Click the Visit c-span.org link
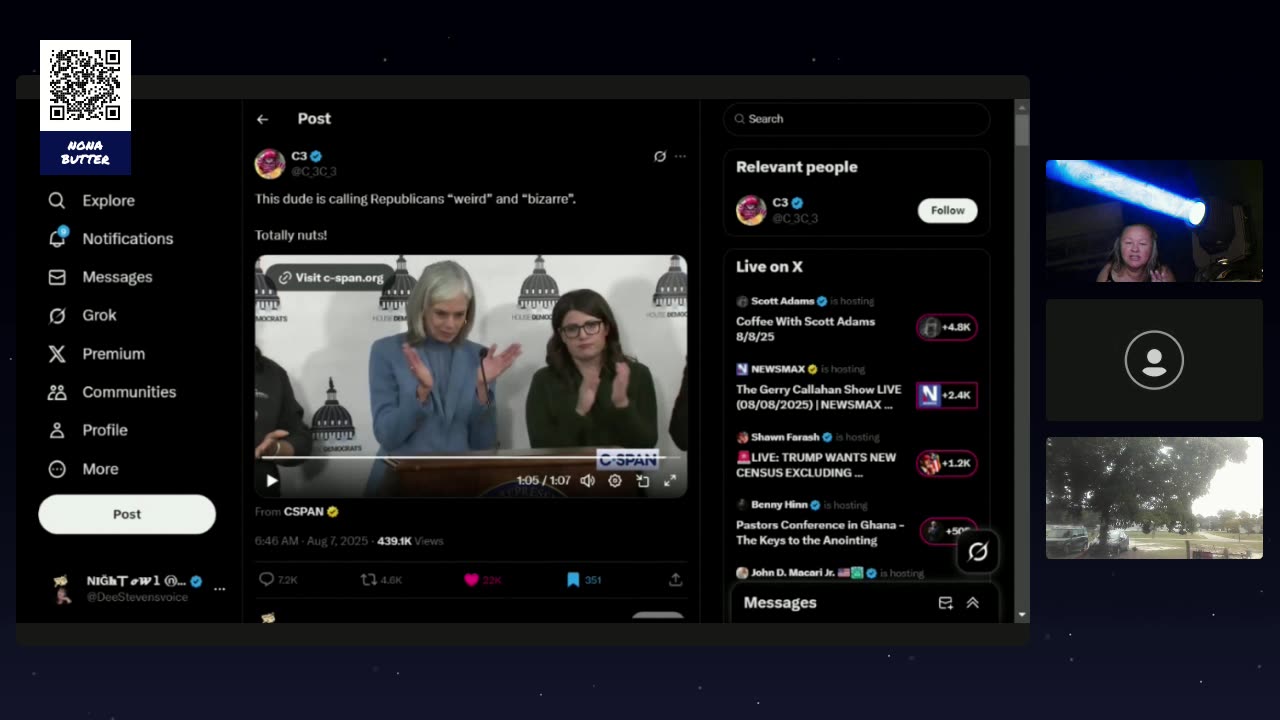The width and height of the screenshot is (1280, 720). tap(331, 277)
